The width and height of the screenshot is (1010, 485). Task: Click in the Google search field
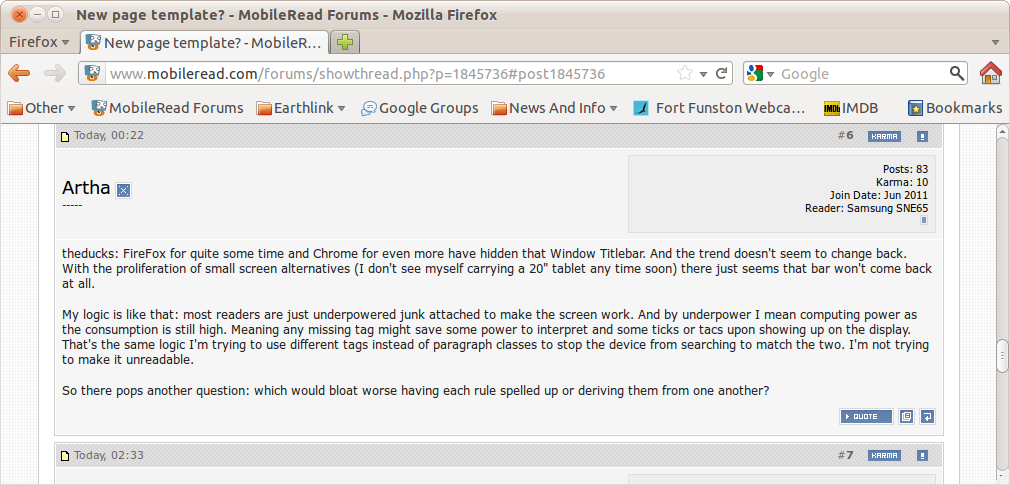coord(860,73)
